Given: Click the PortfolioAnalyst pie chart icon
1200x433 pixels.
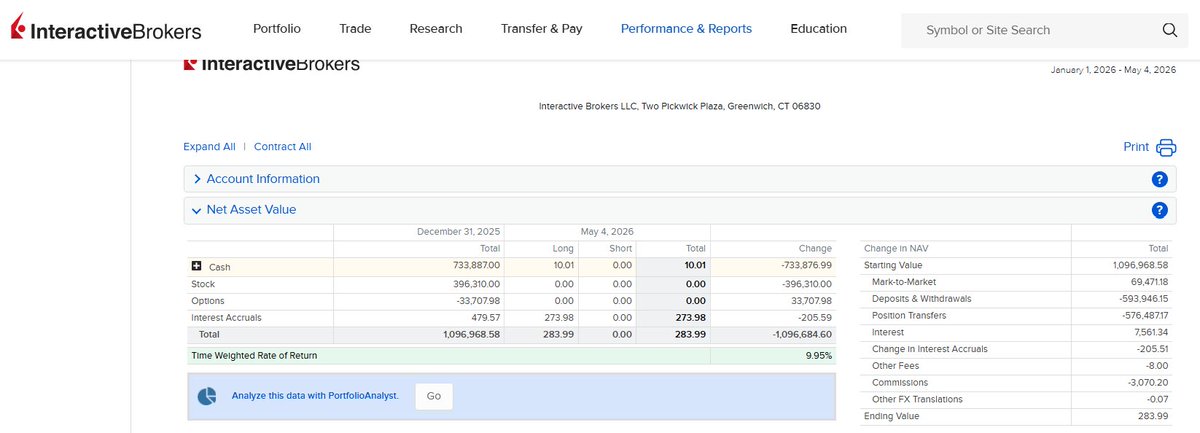Looking at the screenshot, I should pos(207,396).
